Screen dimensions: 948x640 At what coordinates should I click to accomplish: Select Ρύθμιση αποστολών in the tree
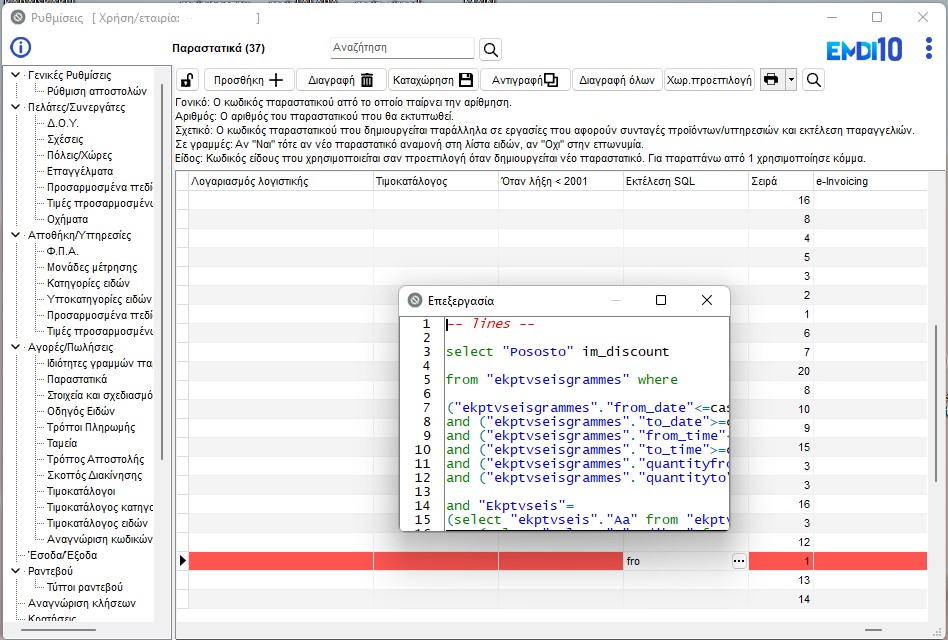click(x=97, y=91)
